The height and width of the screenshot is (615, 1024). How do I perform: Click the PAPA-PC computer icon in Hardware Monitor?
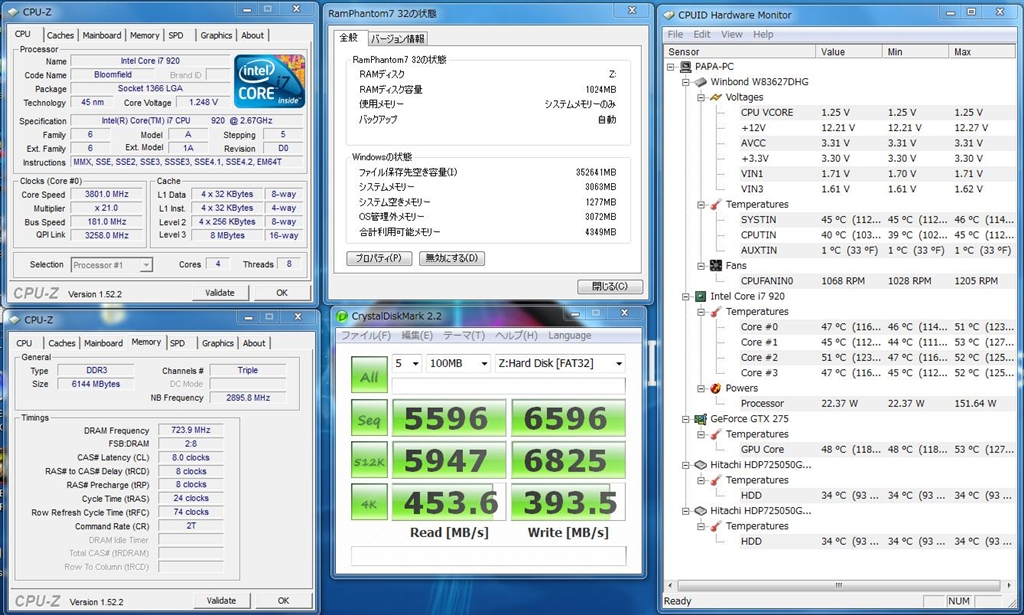[x=686, y=67]
